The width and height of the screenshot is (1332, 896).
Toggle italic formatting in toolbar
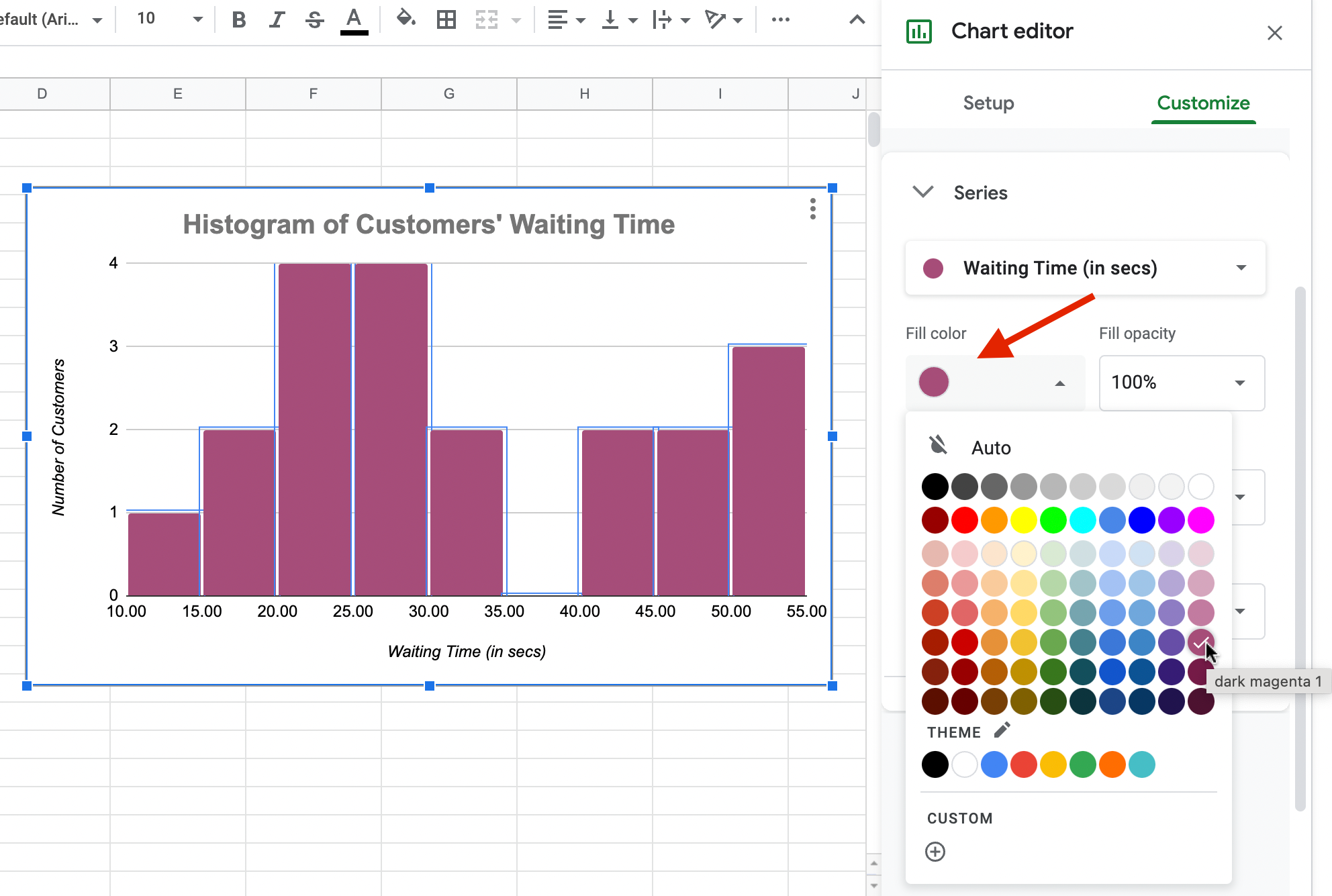[276, 20]
